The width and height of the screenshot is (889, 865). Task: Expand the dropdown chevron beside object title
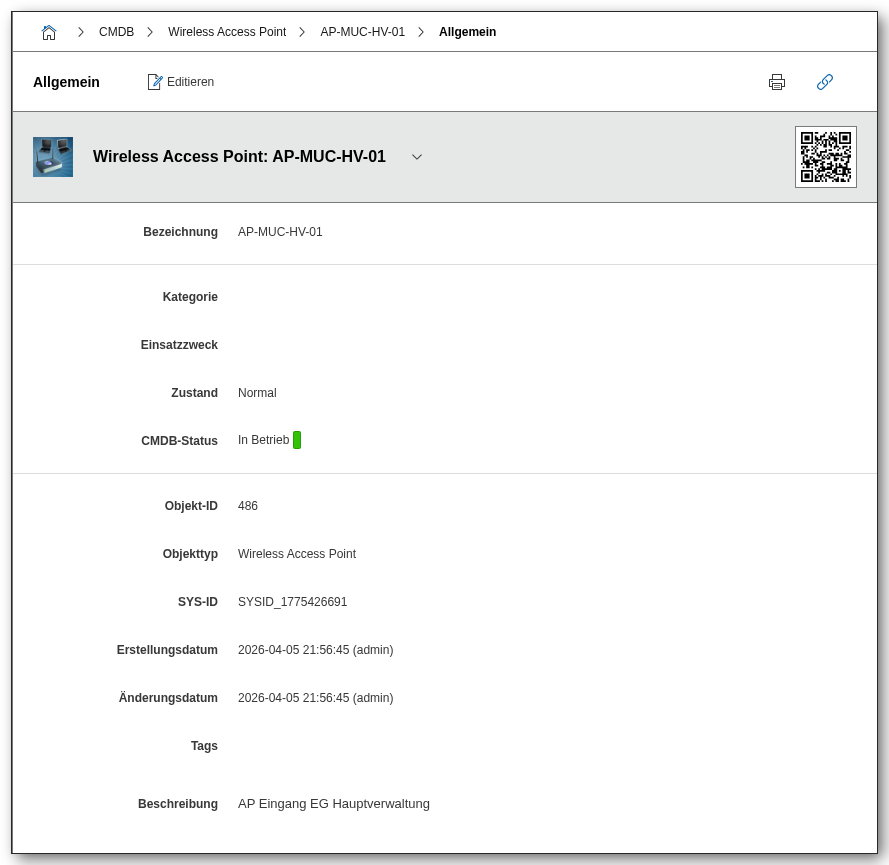[417, 157]
